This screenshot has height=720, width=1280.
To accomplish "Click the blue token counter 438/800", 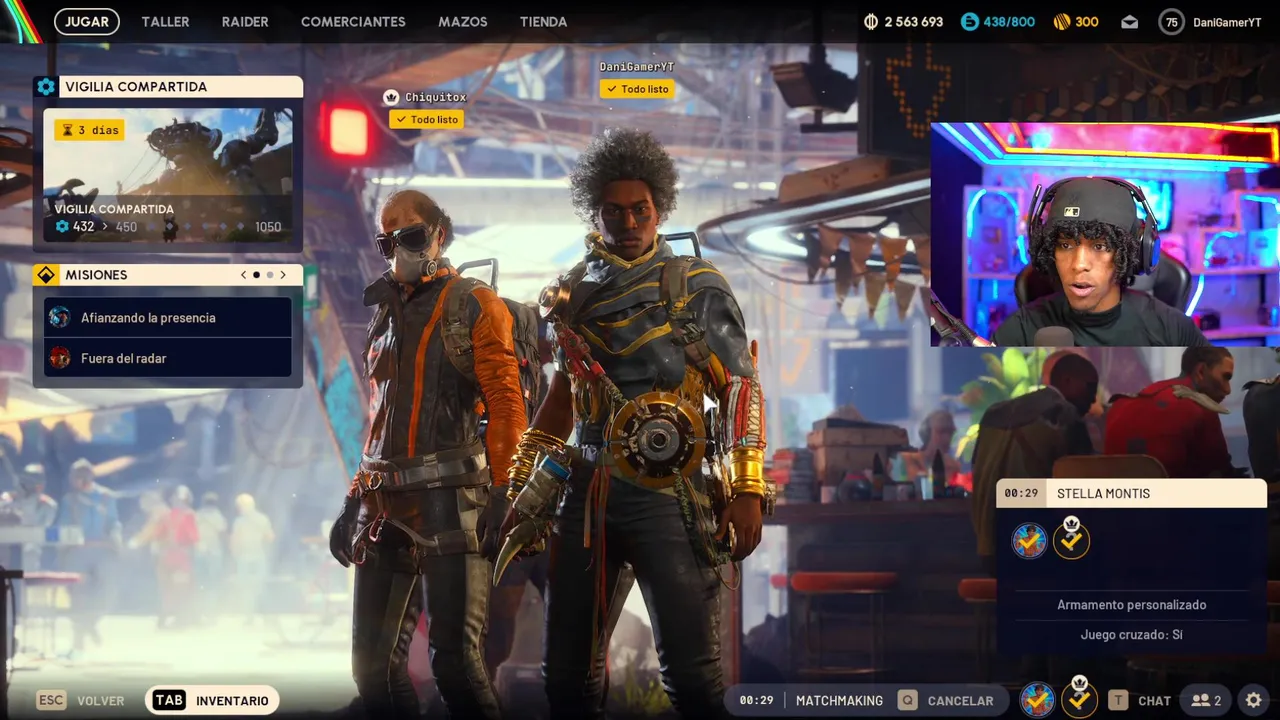I will tap(997, 21).
